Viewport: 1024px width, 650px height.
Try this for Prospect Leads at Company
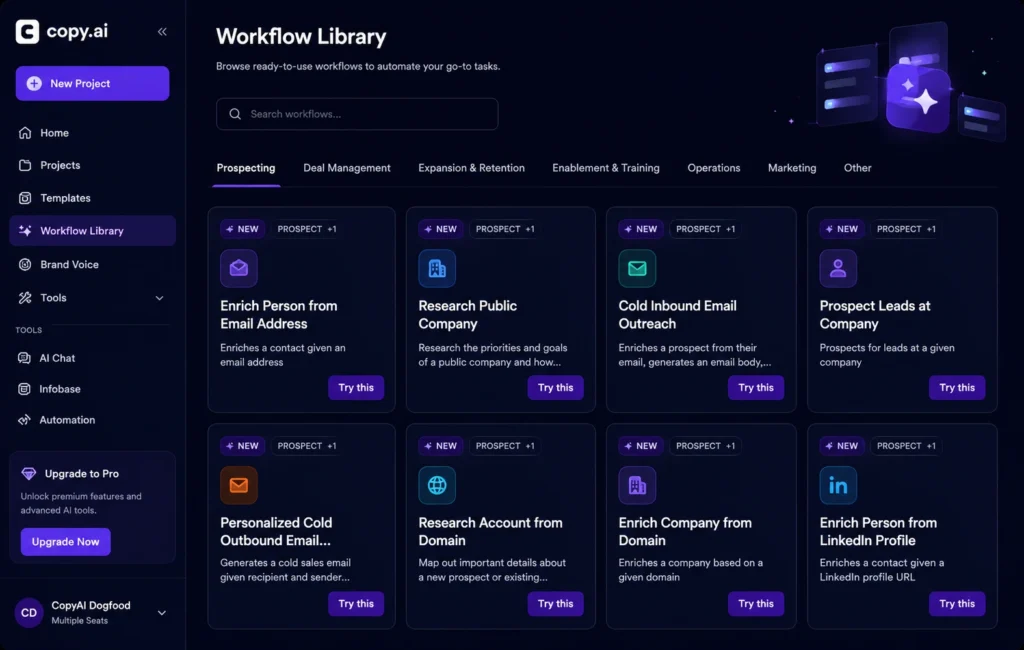[957, 387]
